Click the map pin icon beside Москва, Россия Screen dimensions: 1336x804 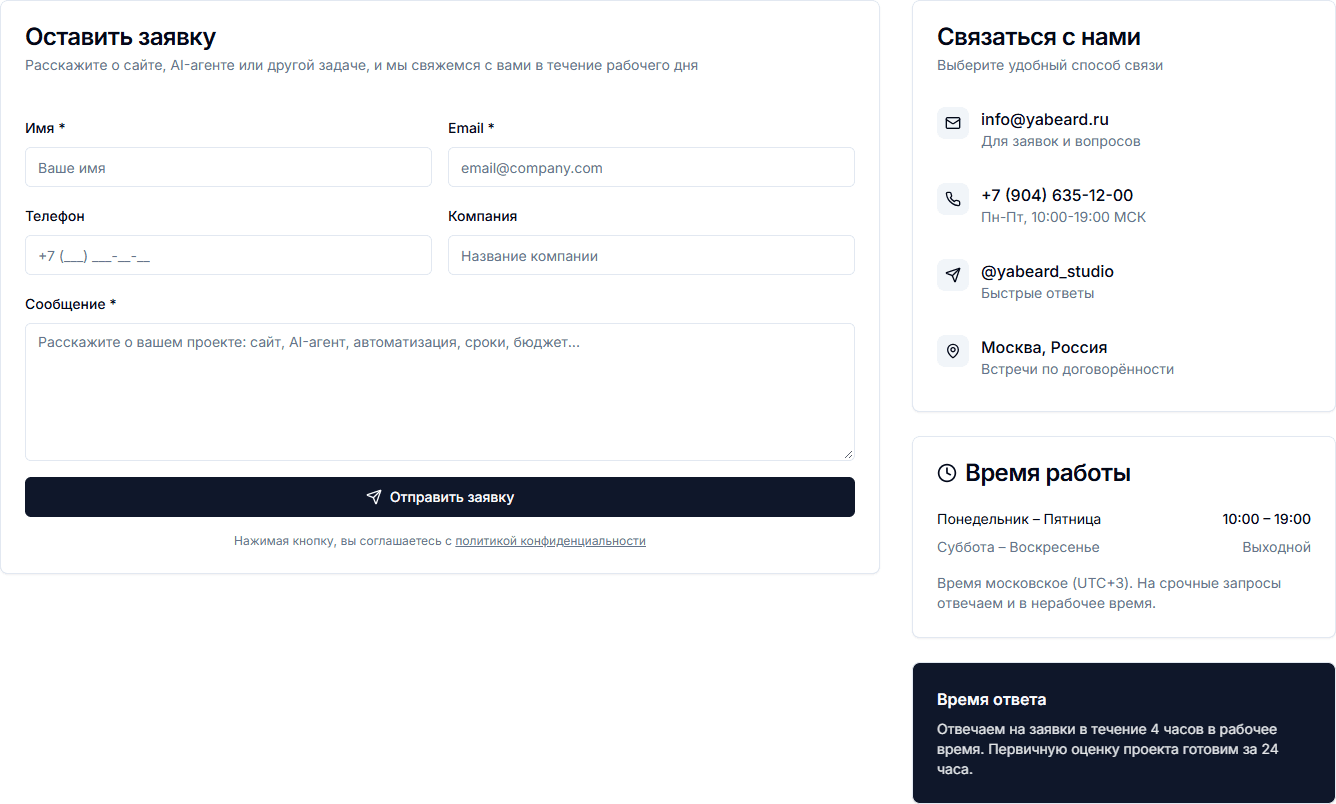coord(953,351)
